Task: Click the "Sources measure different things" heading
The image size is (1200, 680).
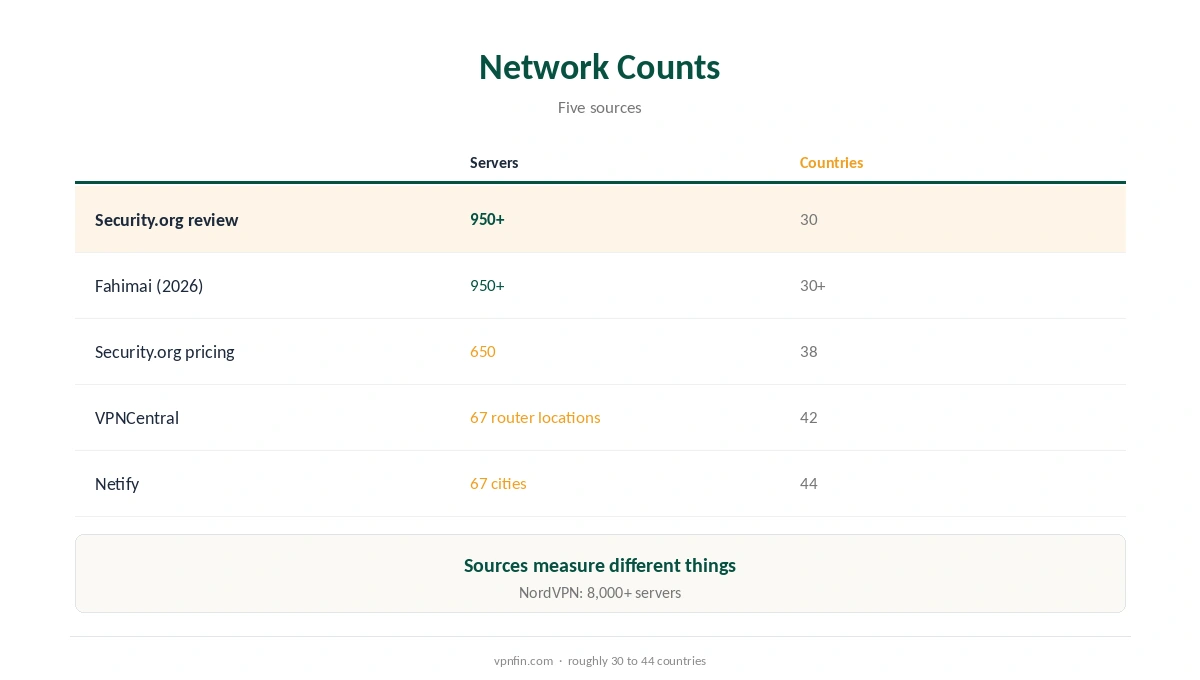Action: point(600,565)
